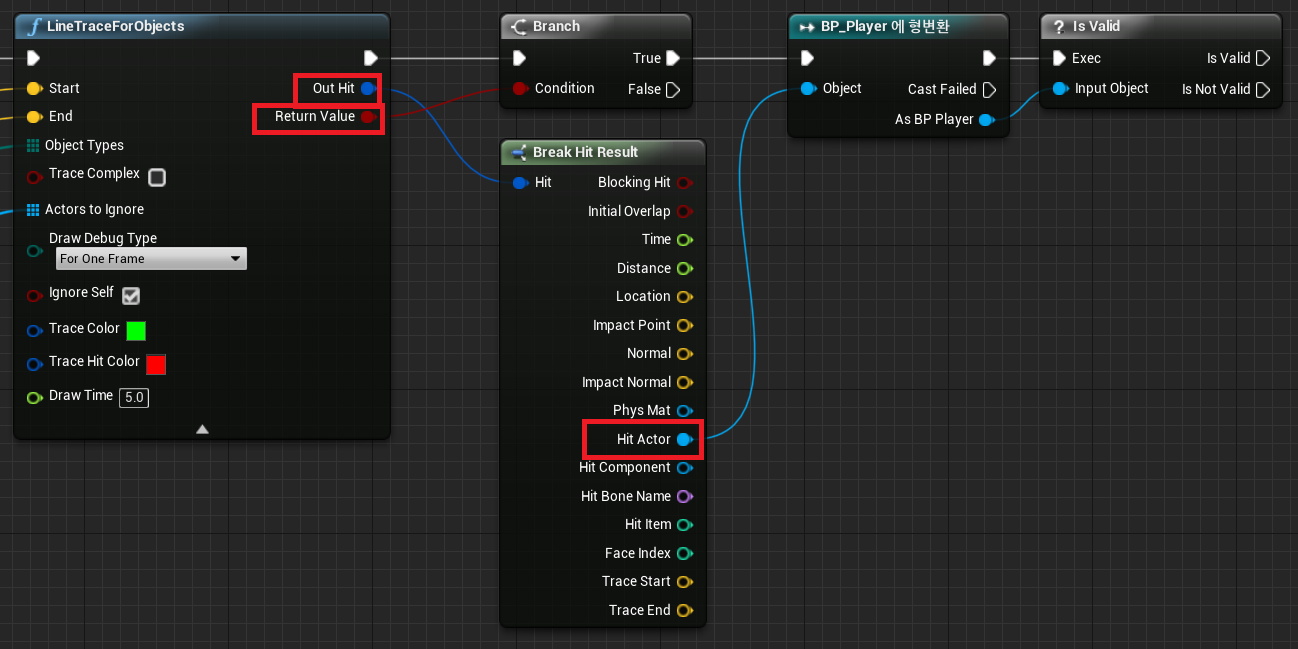Click the Trace Start output pin
This screenshot has height=649, width=1298.
tap(685, 581)
